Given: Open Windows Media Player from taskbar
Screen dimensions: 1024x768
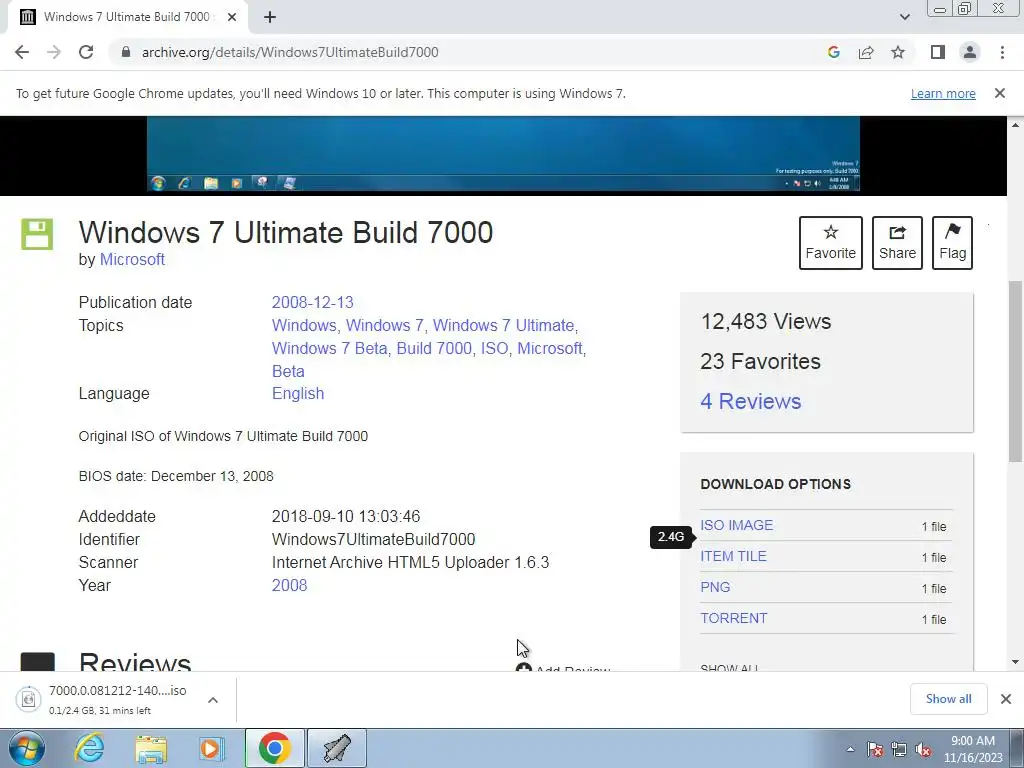Looking at the screenshot, I should 211,748.
